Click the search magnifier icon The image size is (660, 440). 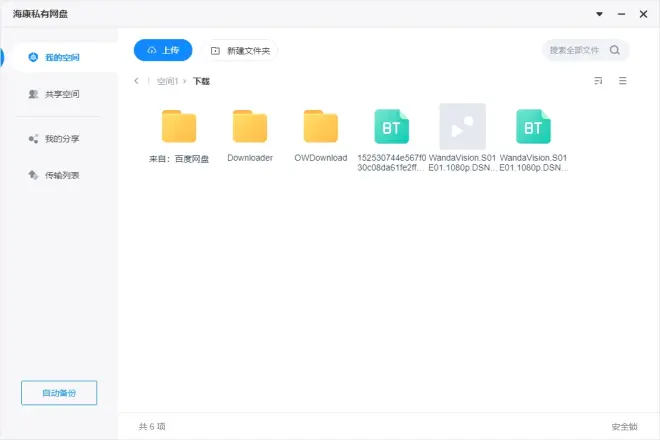(x=615, y=50)
